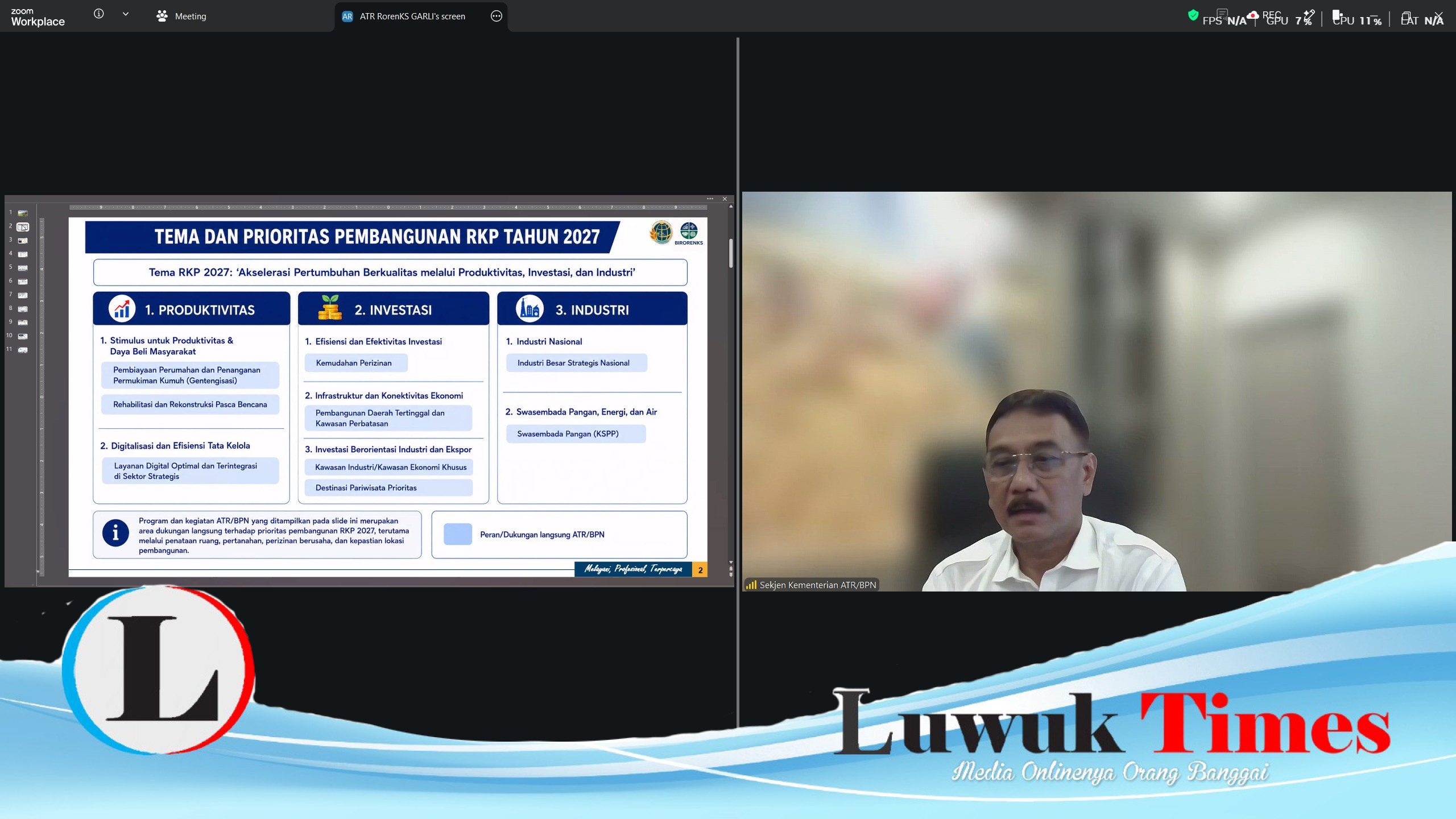Click the green encryption shield icon
Image resolution: width=1456 pixels, height=819 pixels.
pos(1193,15)
